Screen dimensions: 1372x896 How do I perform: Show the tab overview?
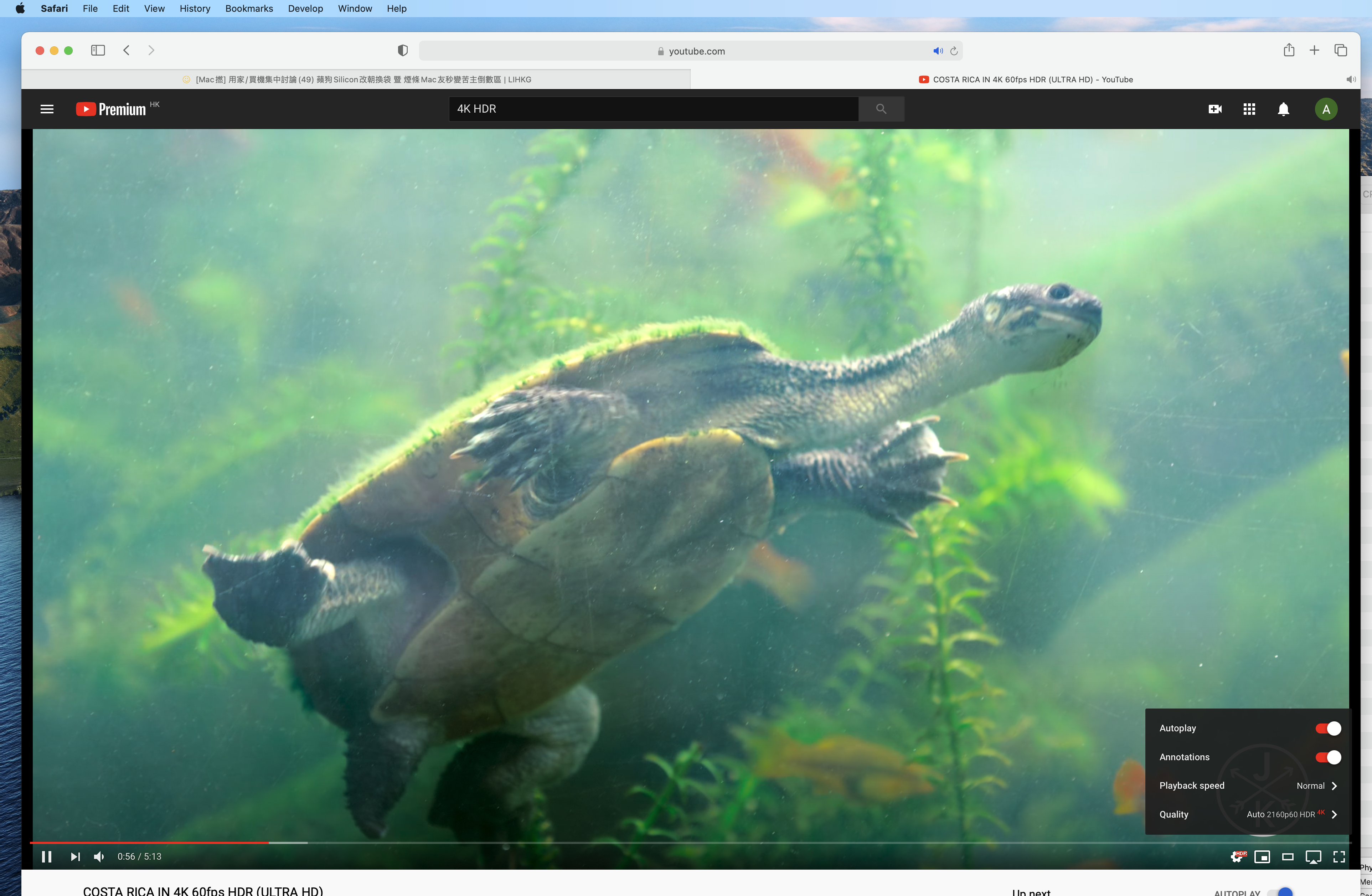[x=1340, y=50]
